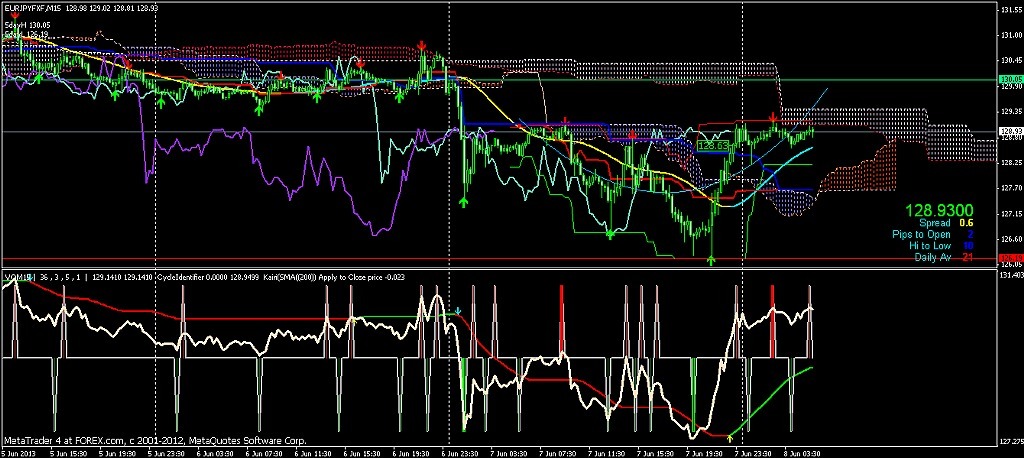Select the green buy arrow touching the red support line
This screenshot has width=1024, height=458.
[711, 260]
